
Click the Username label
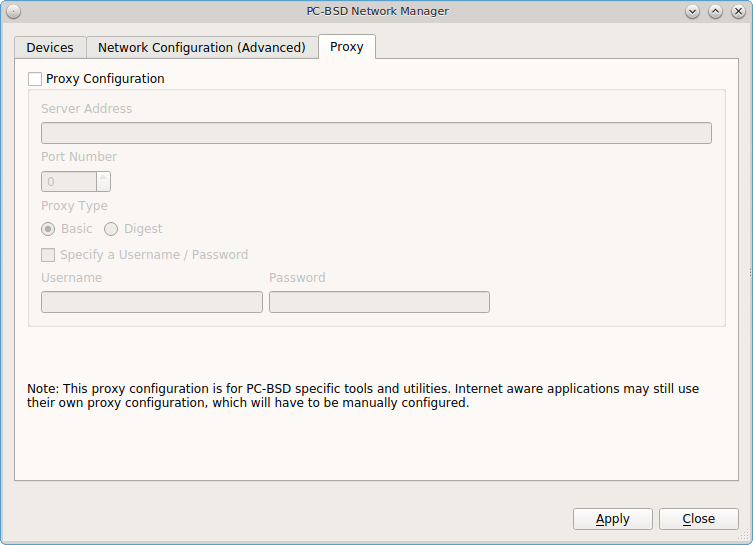click(72, 278)
